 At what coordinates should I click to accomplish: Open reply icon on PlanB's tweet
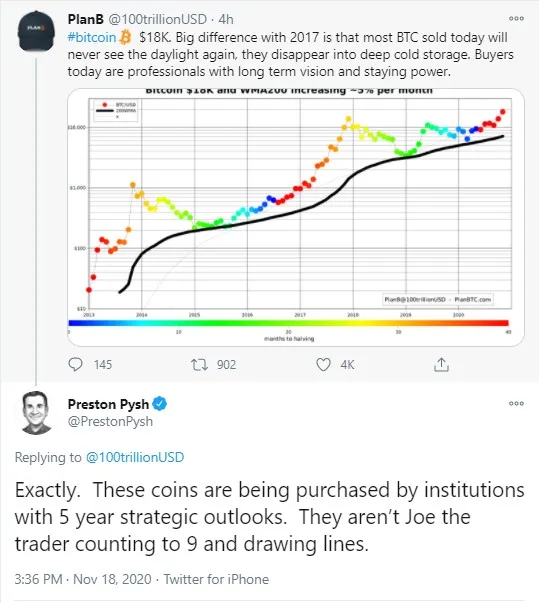coord(75,364)
